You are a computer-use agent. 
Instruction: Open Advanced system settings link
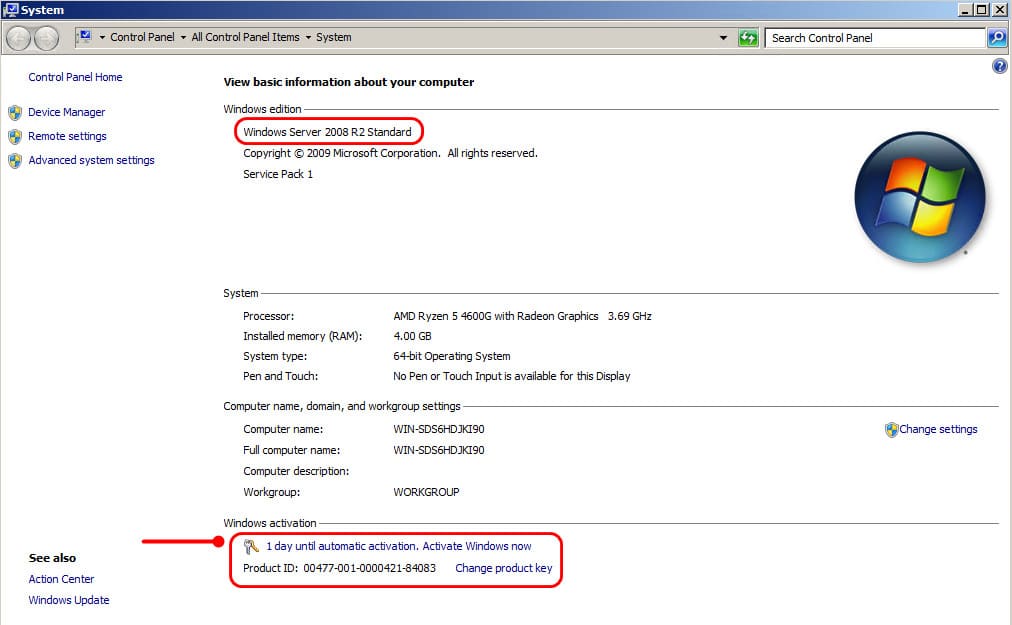[x=91, y=160]
